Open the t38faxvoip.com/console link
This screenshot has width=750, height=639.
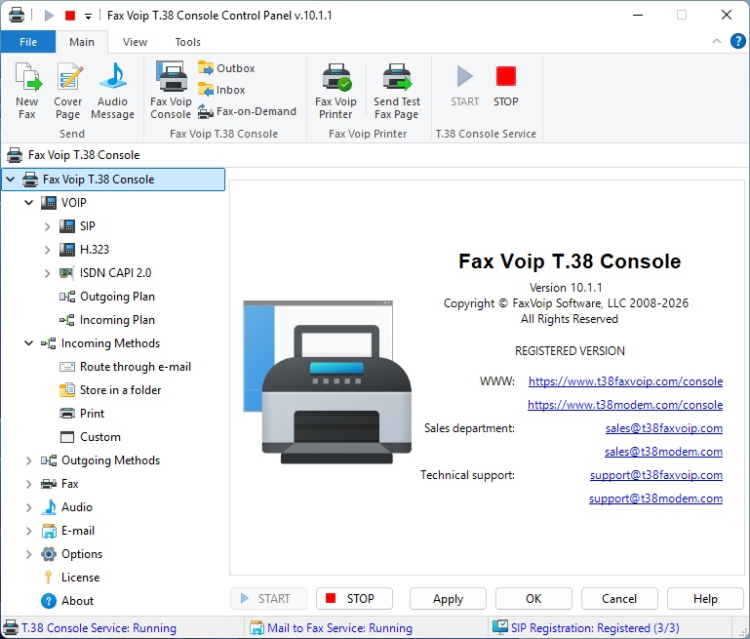coord(626,382)
